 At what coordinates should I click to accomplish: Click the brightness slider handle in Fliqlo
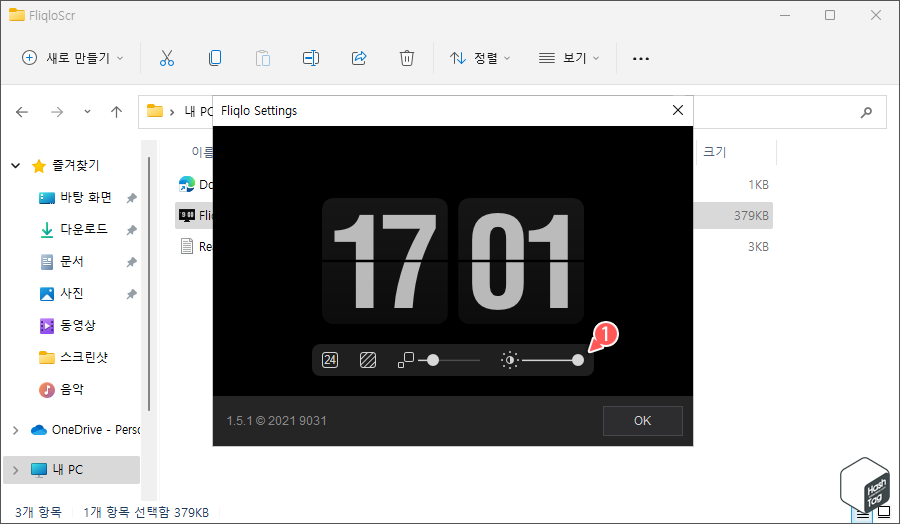point(578,360)
